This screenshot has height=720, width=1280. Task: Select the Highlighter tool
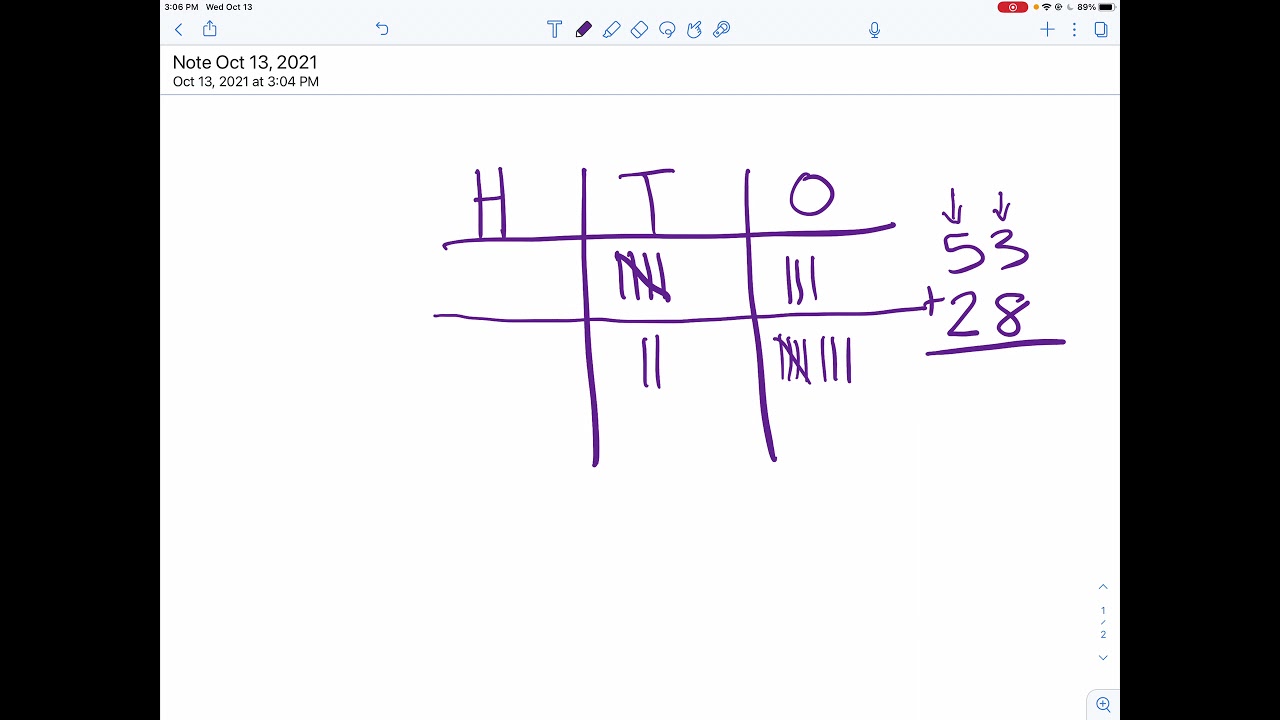pos(611,30)
